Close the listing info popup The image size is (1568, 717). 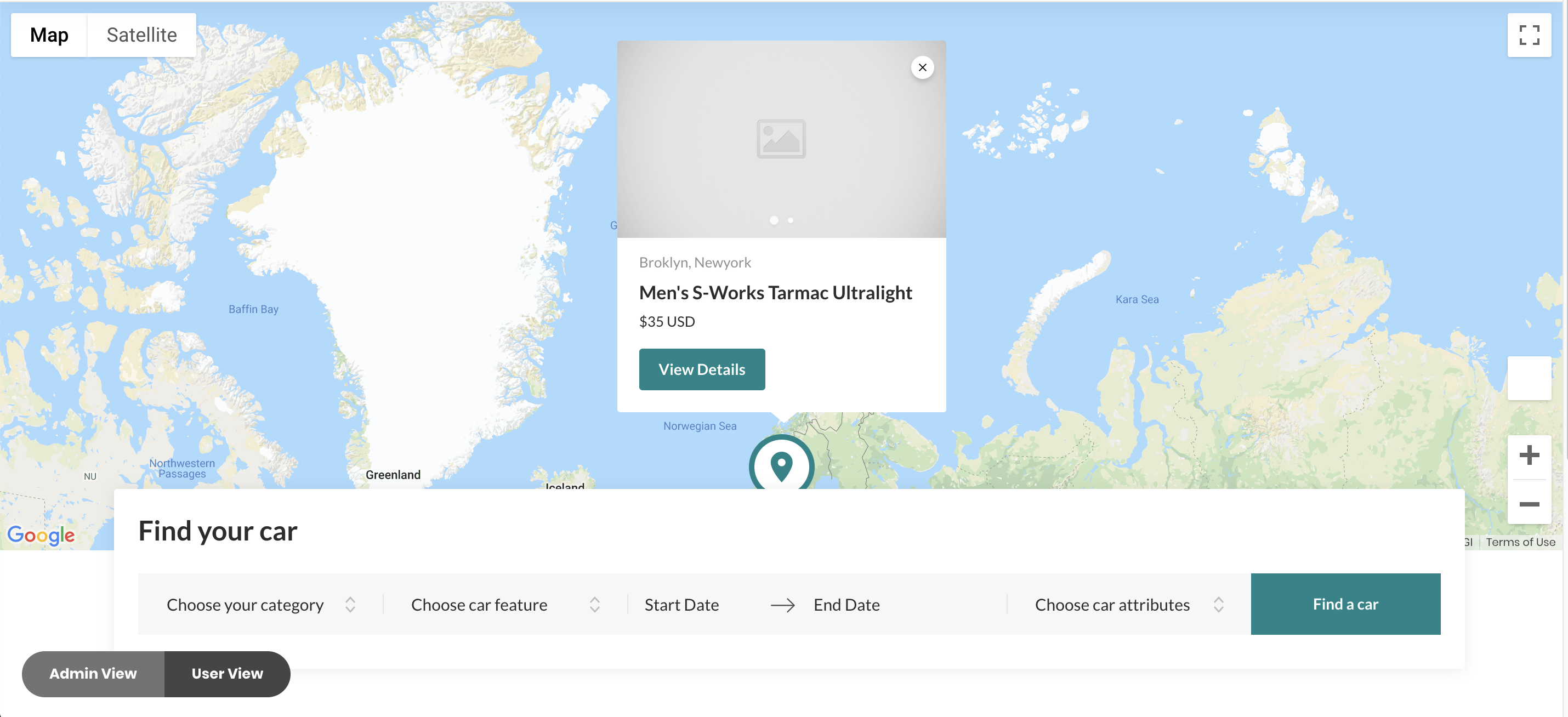(922, 67)
